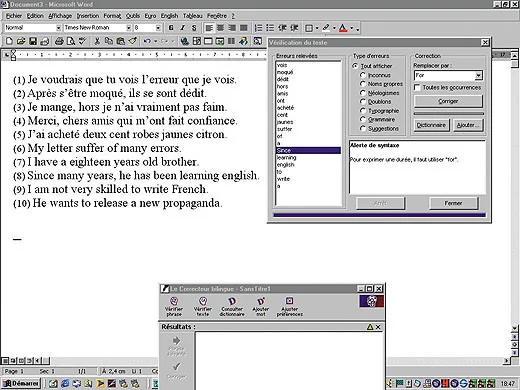Image resolution: width=520 pixels, height=390 pixels.
Task: Open the Démarrer start button
Action: [21, 383]
